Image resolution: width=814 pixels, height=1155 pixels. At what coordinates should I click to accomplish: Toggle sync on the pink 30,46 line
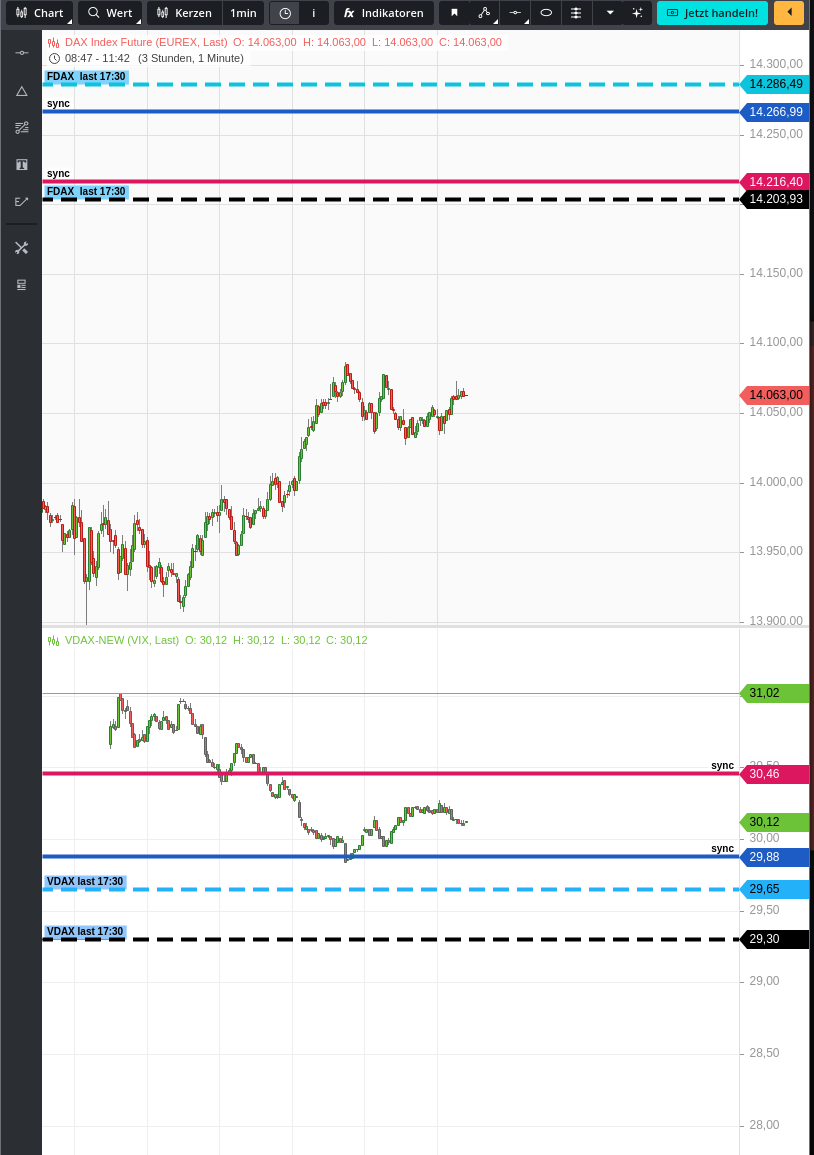point(722,765)
